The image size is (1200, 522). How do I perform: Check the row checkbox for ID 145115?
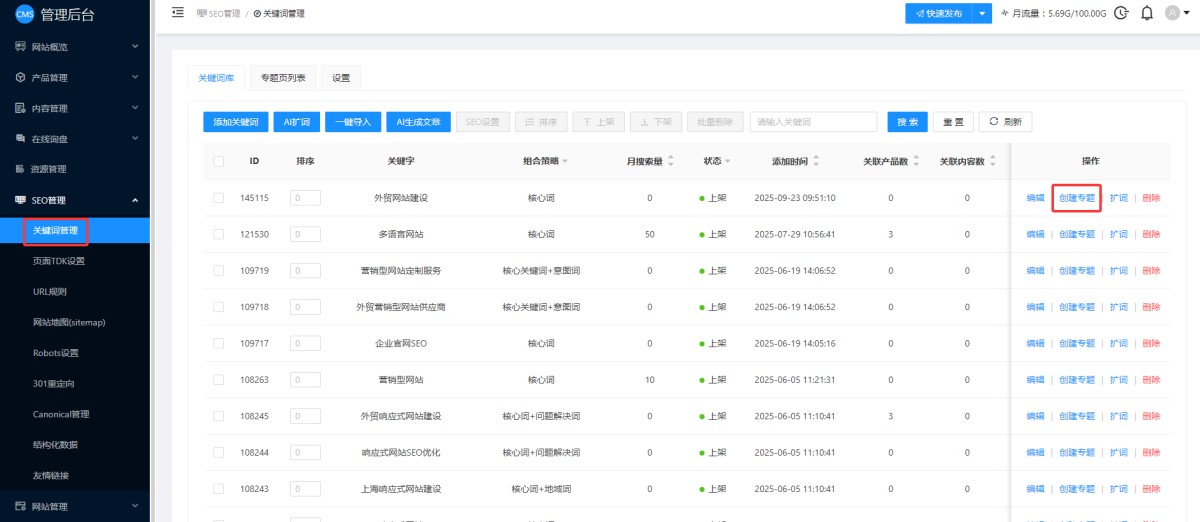(x=218, y=198)
